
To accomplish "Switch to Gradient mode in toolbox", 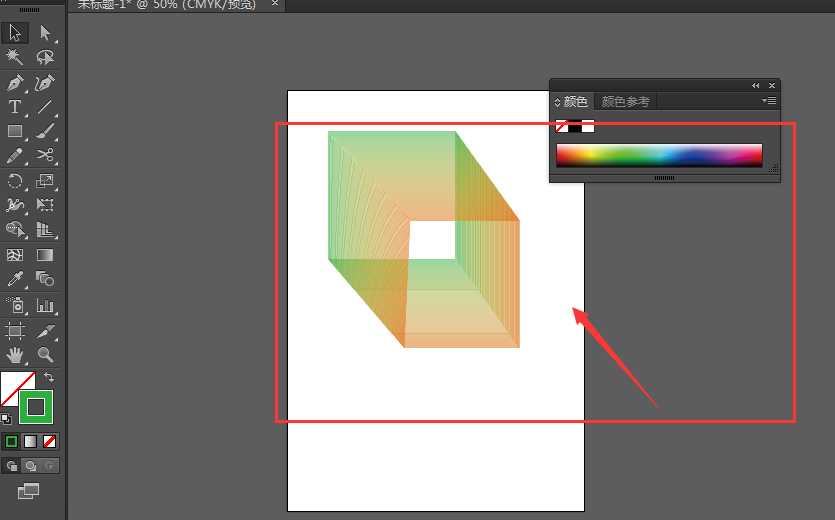I will 30,441.
